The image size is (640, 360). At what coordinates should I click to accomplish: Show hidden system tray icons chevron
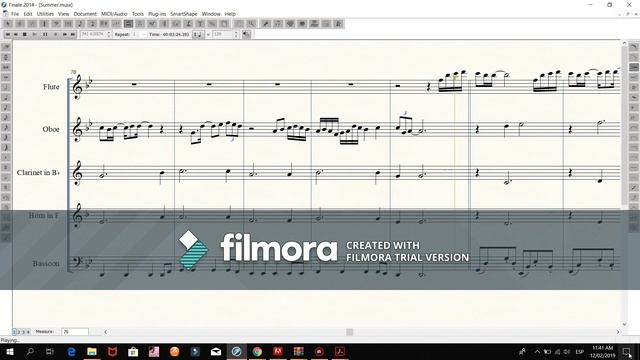click(537, 351)
